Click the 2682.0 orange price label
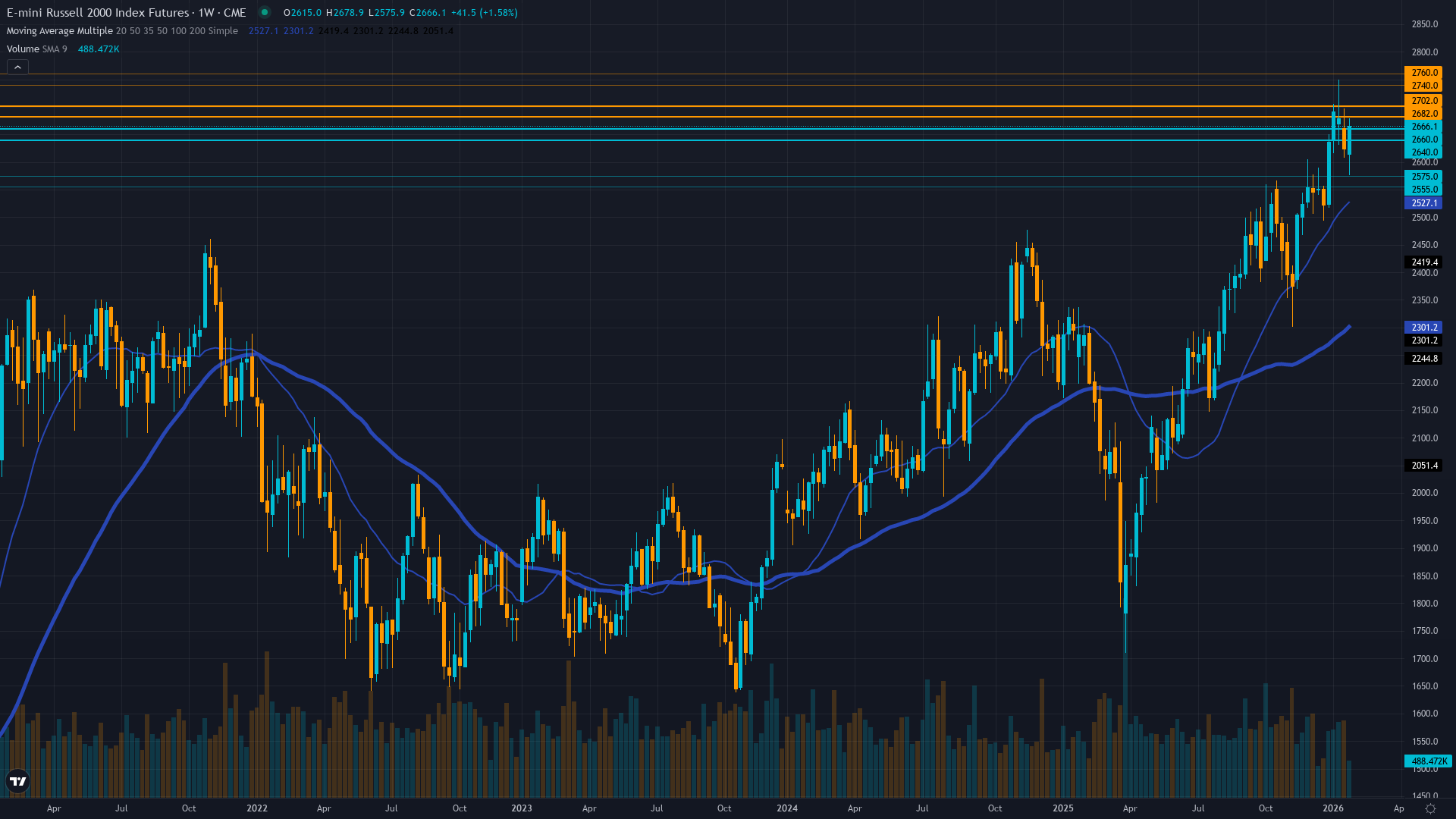This screenshot has width=1456, height=819. (x=1423, y=114)
